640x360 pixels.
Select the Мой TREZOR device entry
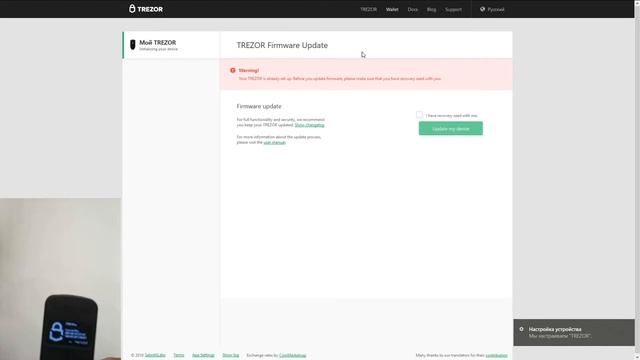pyautogui.click(x=171, y=45)
